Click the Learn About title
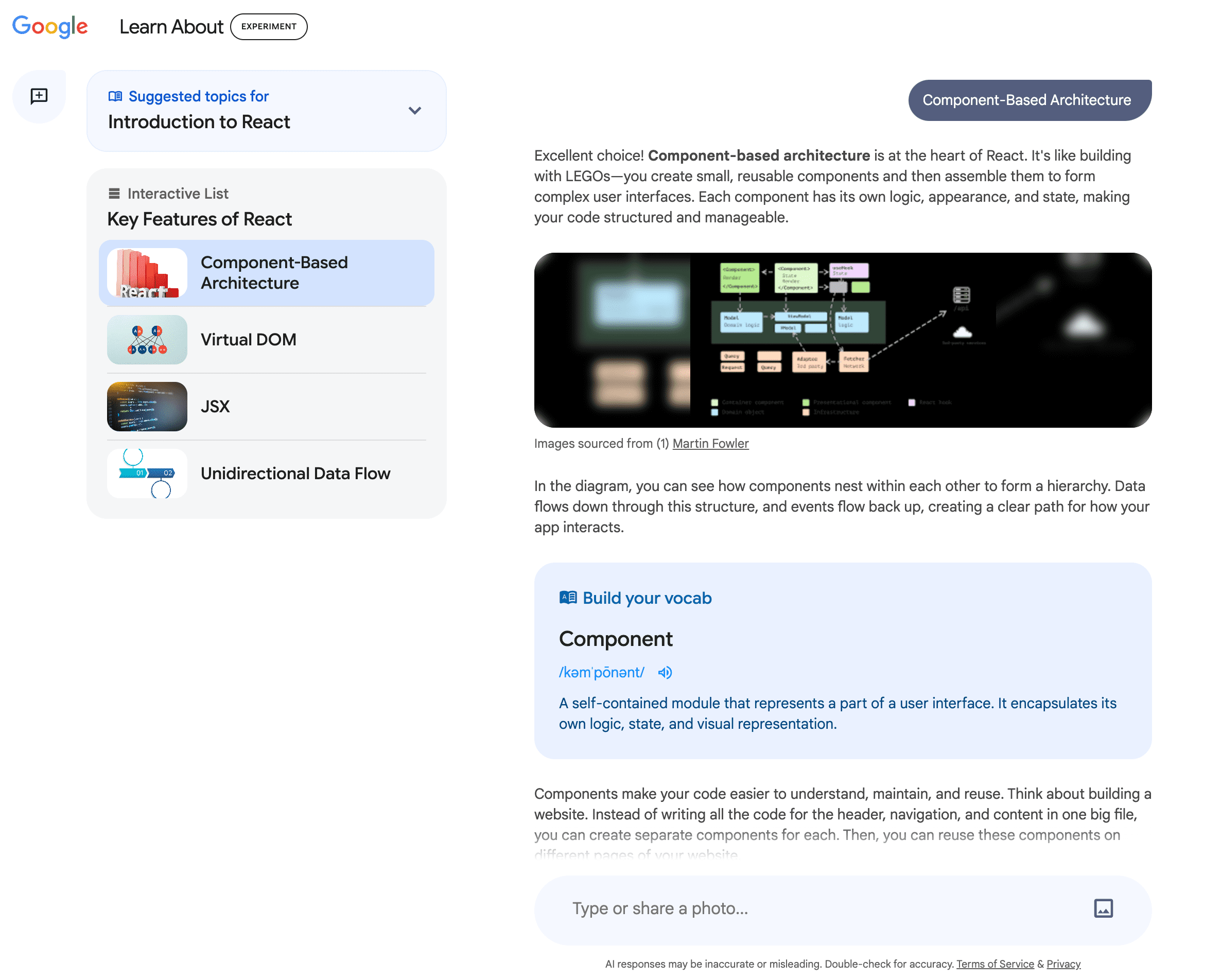The image size is (1221, 980). pyautogui.click(x=171, y=27)
